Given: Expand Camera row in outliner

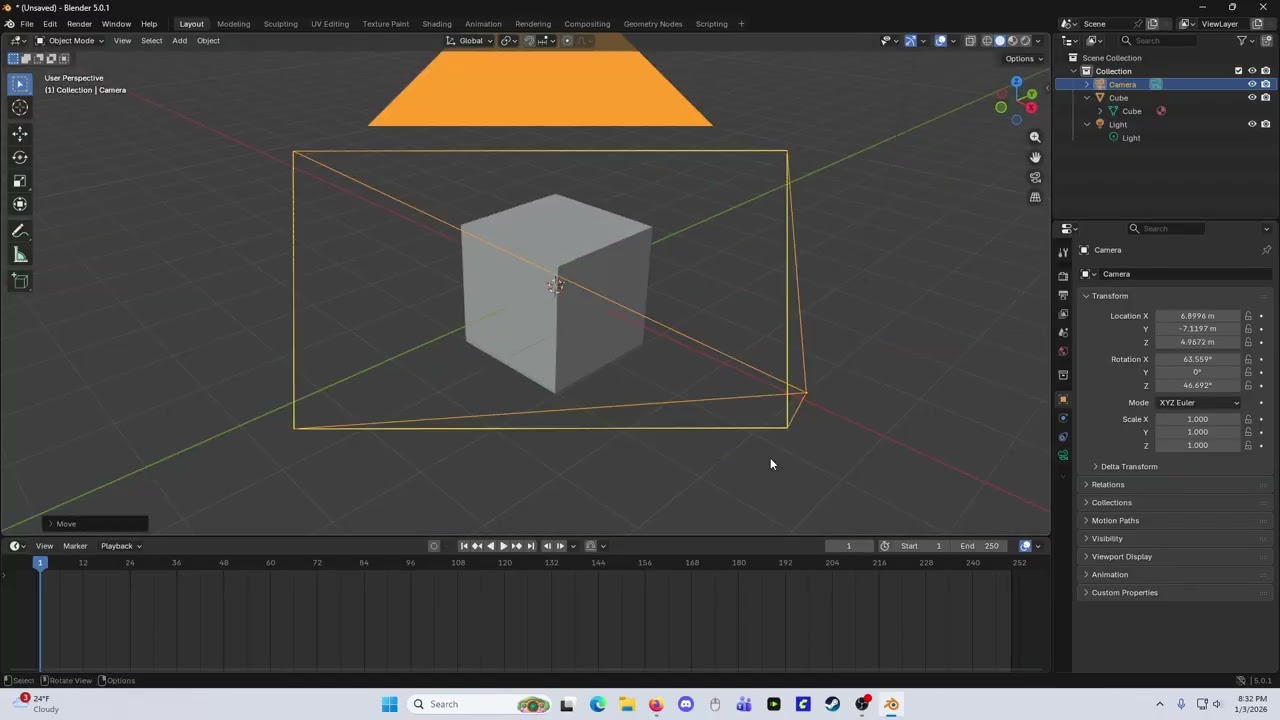Looking at the screenshot, I should [x=1087, y=85].
